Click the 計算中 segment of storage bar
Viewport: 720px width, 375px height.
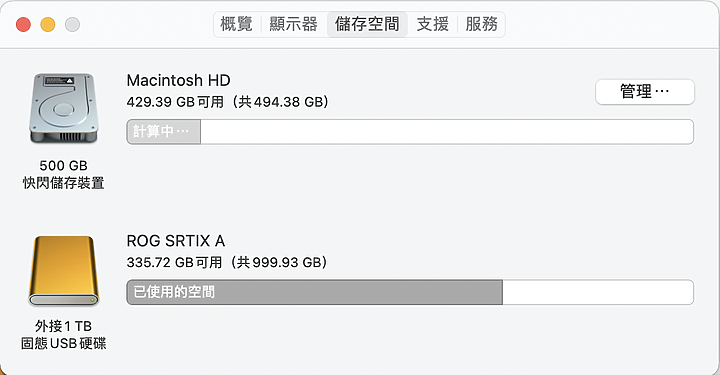pyautogui.click(x=163, y=132)
